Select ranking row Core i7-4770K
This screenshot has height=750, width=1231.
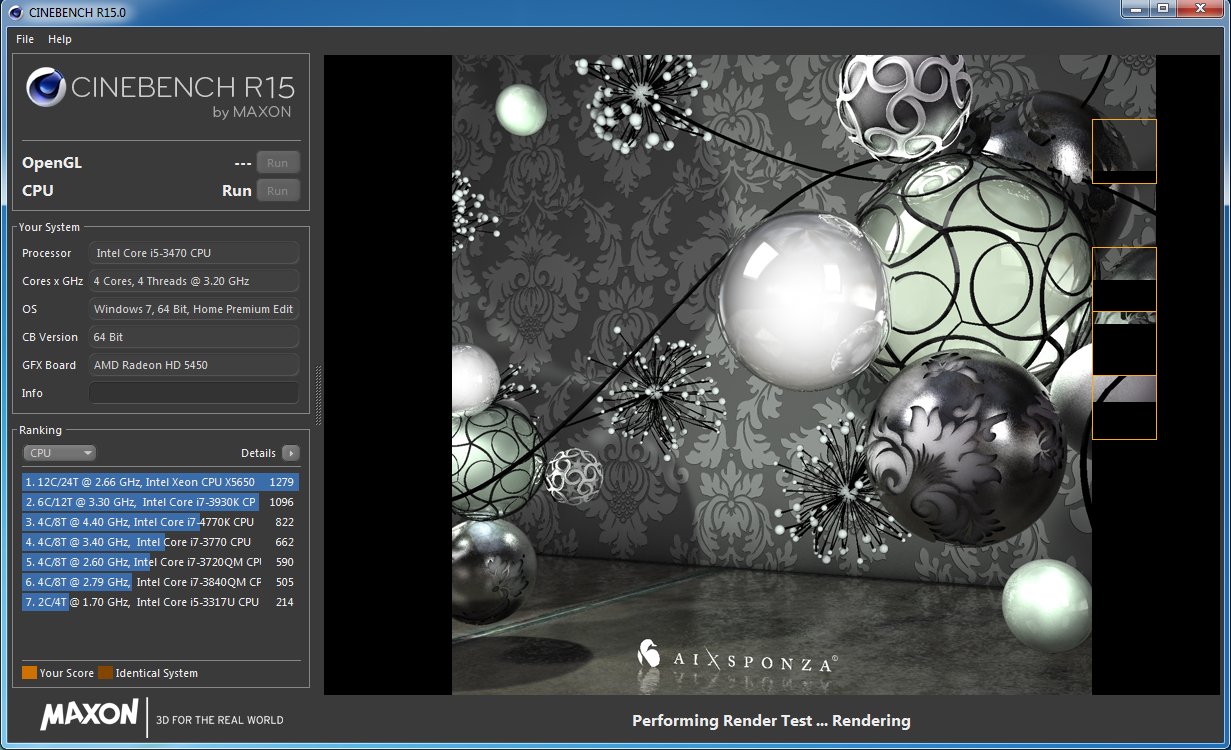pyautogui.click(x=160, y=522)
